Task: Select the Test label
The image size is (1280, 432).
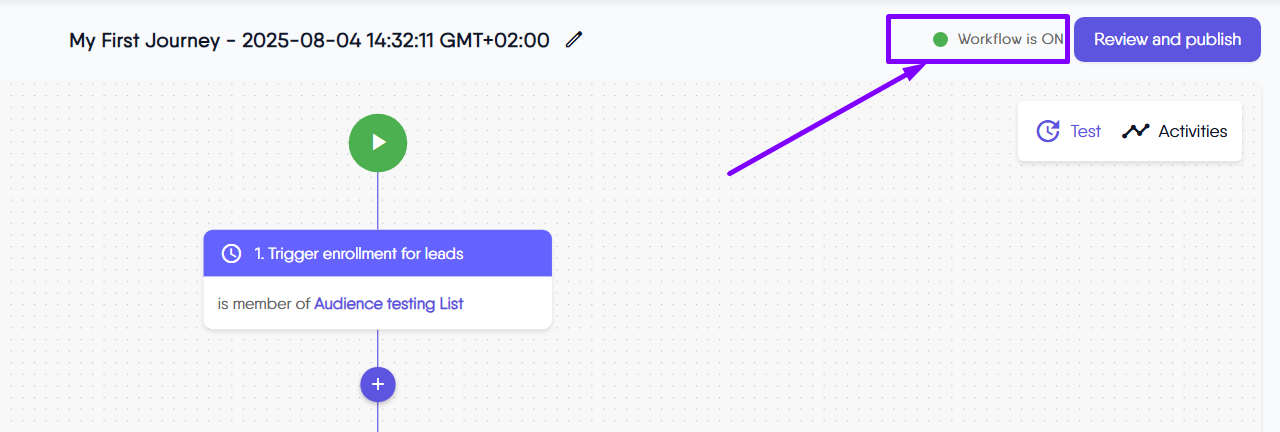Action: (1085, 131)
